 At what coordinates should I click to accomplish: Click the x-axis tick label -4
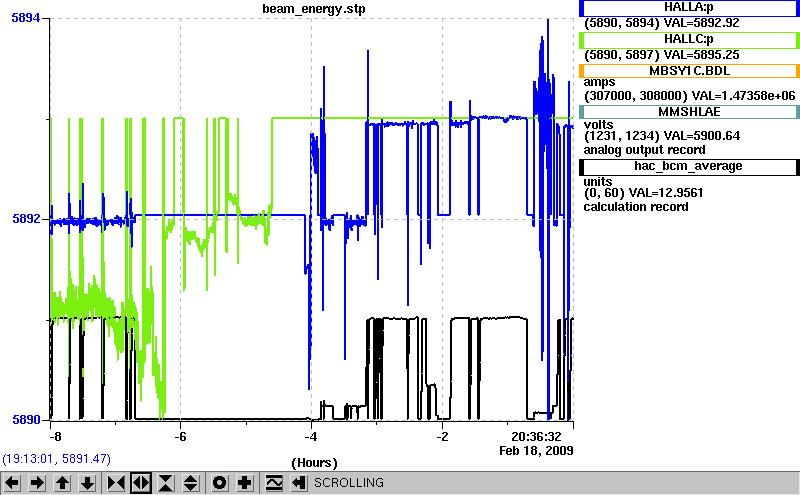pyautogui.click(x=311, y=437)
